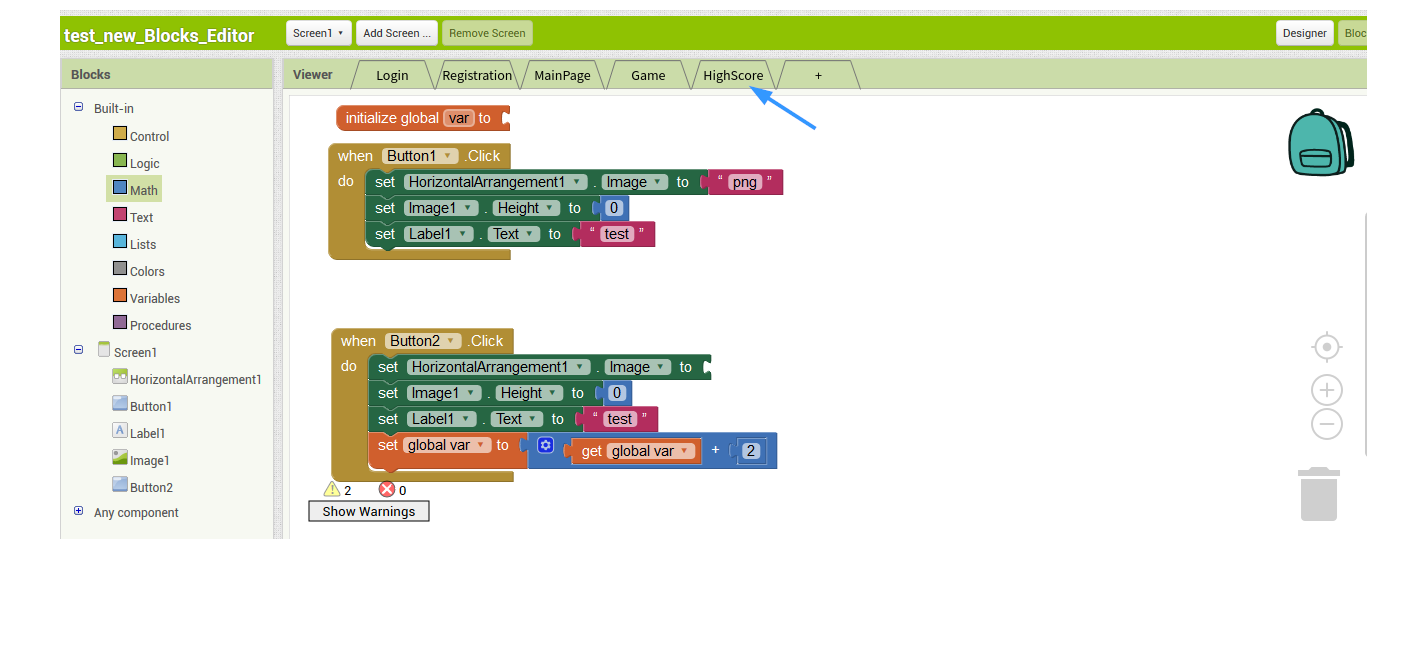Screen dimensions: 1417x649
Task: Click the test string in Button1 block
Action: click(617, 234)
